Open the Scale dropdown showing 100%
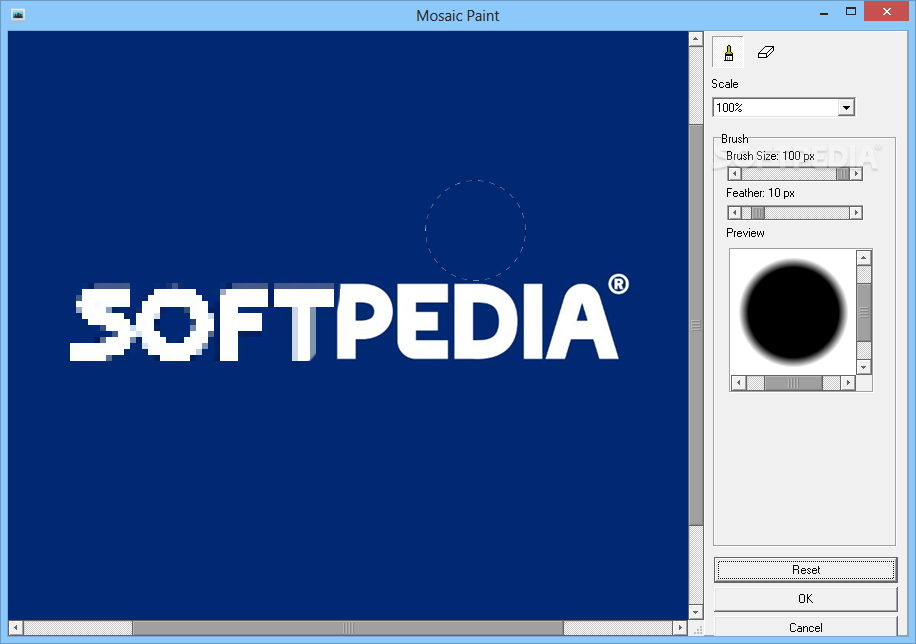 pos(846,108)
